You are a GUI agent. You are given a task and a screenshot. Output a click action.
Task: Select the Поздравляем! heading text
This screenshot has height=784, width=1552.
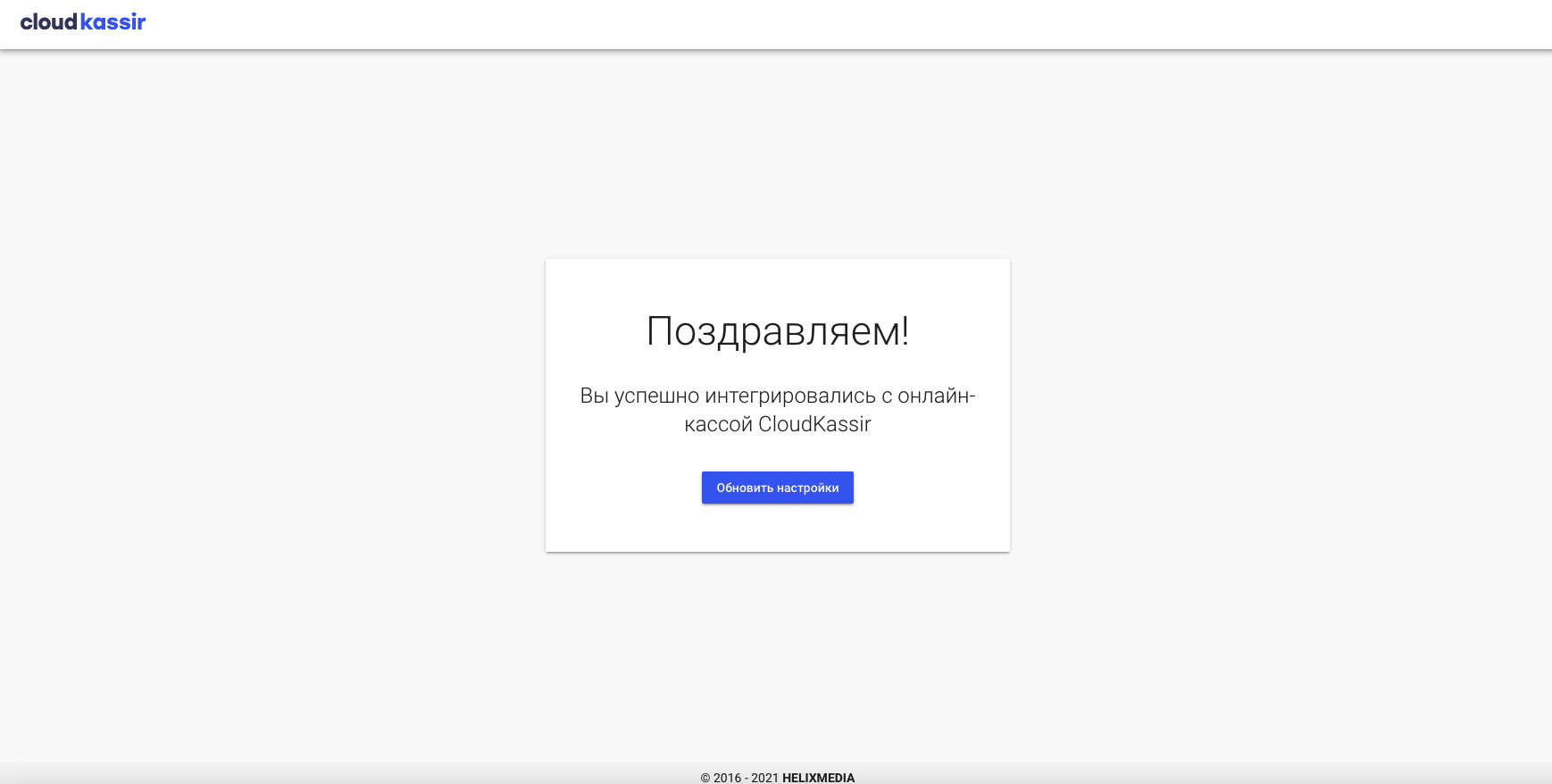click(778, 331)
